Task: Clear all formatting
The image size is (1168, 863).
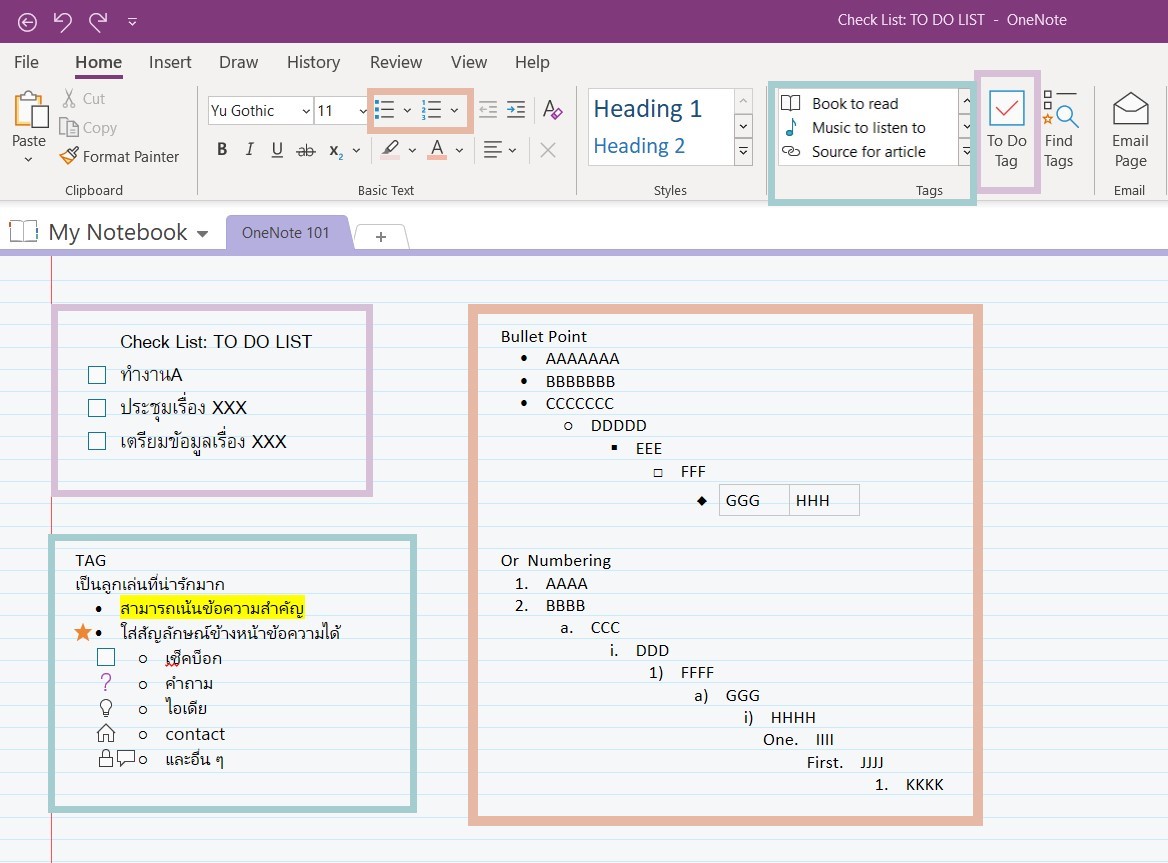Action: (553, 110)
